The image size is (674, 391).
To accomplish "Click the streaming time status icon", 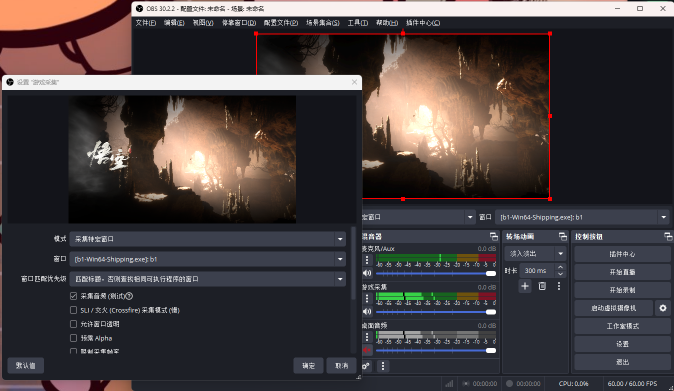I will 466,384.
